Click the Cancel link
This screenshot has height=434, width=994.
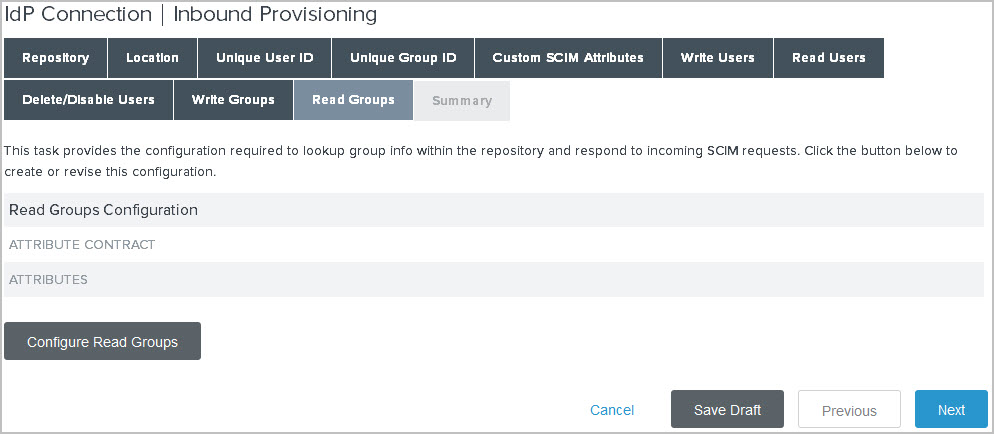(x=612, y=410)
